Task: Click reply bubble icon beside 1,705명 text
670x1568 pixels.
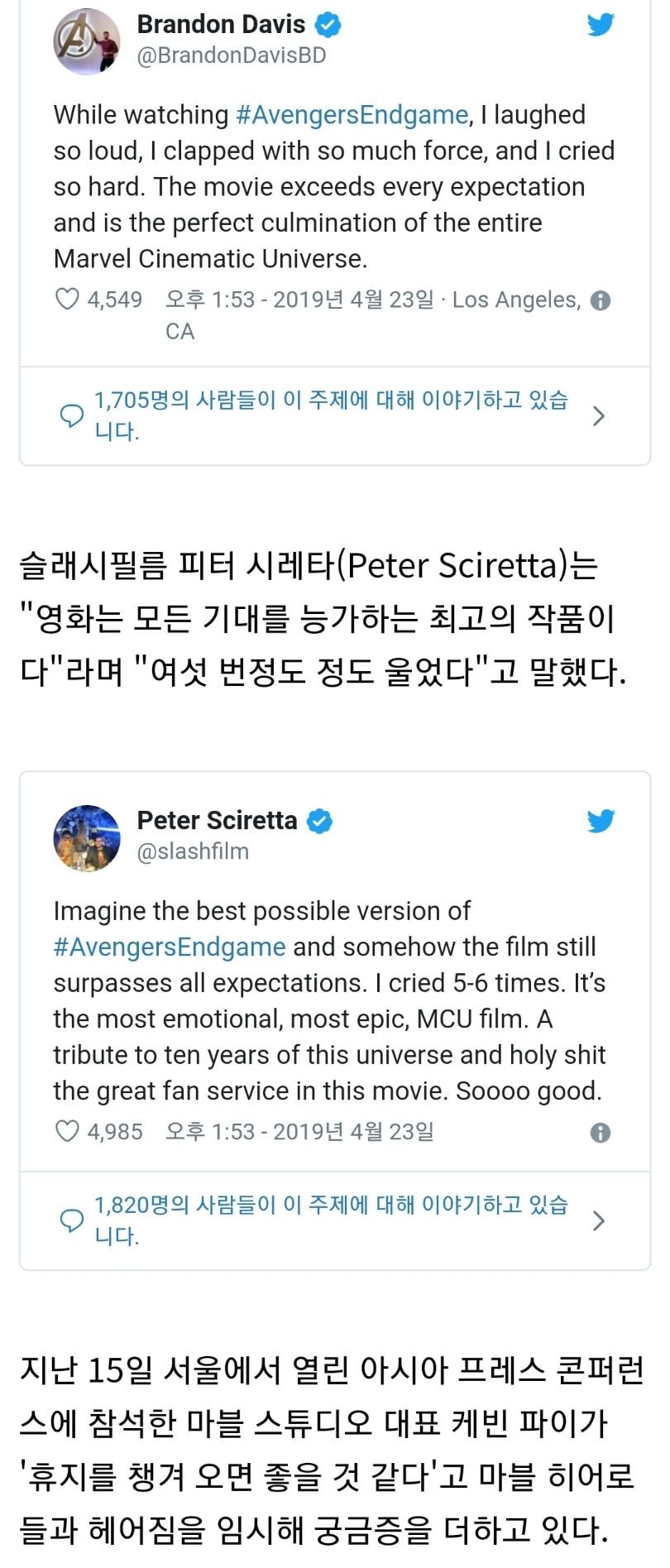Action: click(72, 415)
